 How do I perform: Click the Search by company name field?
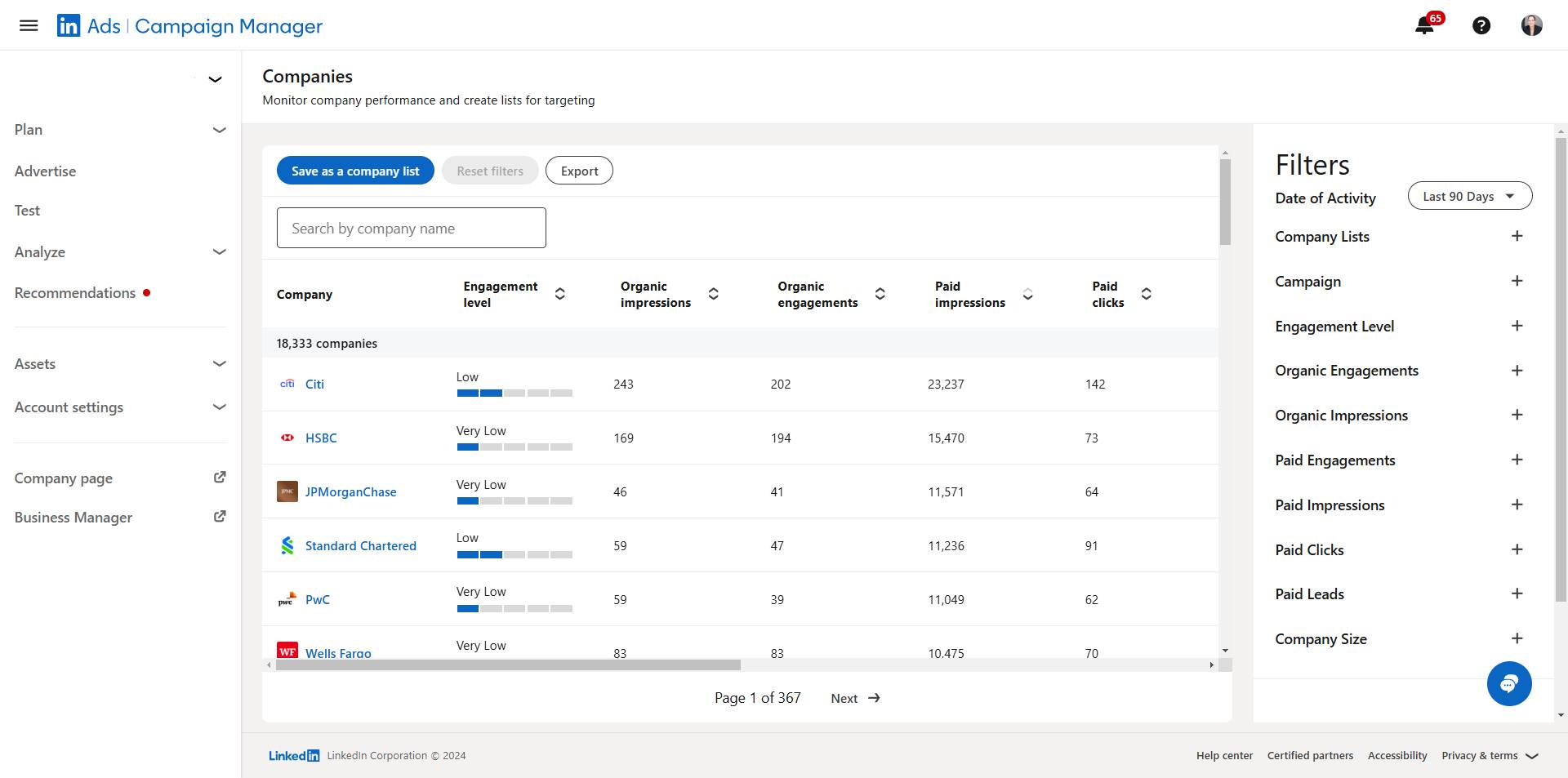point(411,228)
